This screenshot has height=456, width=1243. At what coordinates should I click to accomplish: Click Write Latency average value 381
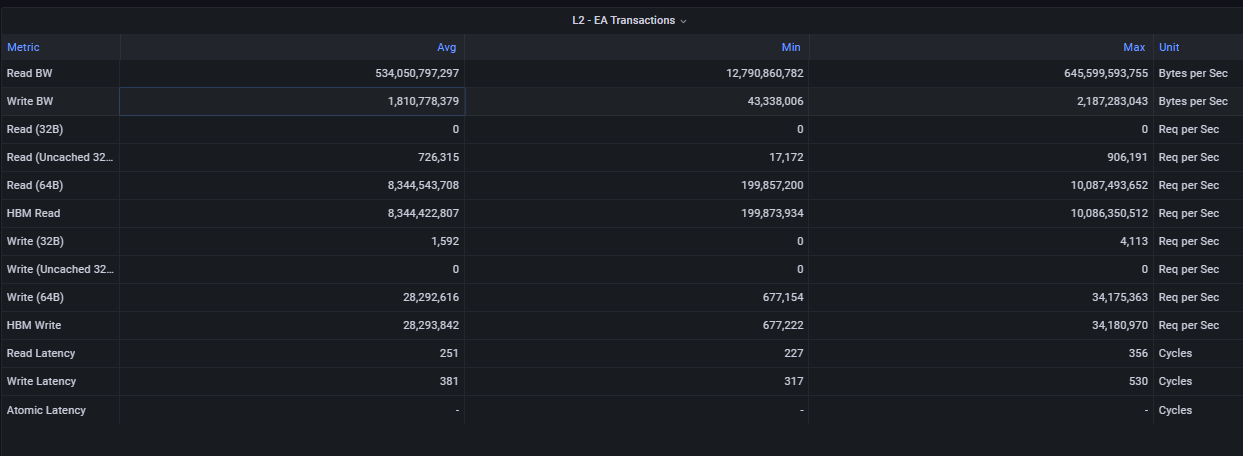(449, 381)
